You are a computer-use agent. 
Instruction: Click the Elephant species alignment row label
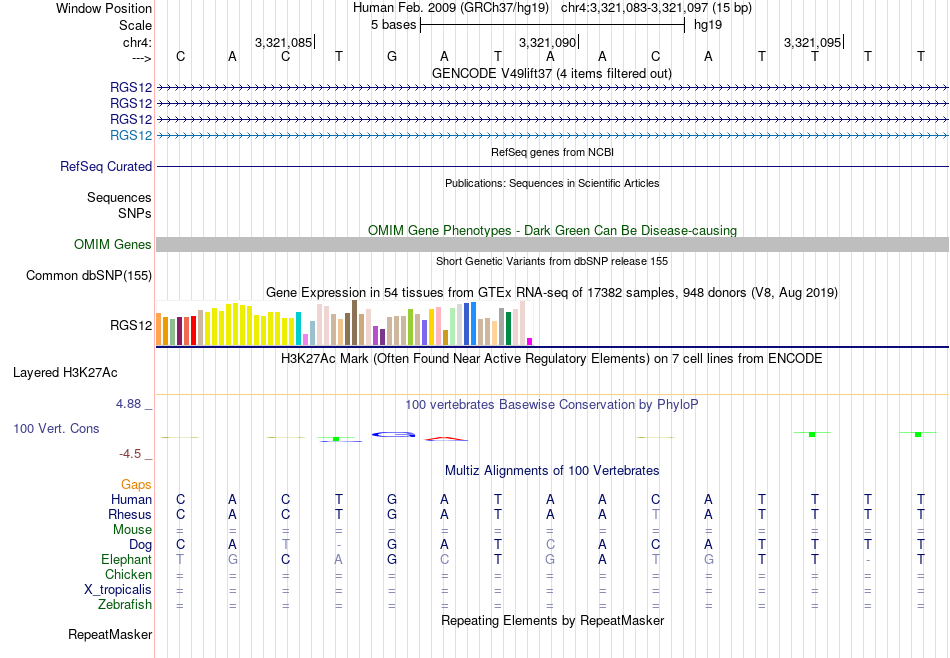[127, 559]
